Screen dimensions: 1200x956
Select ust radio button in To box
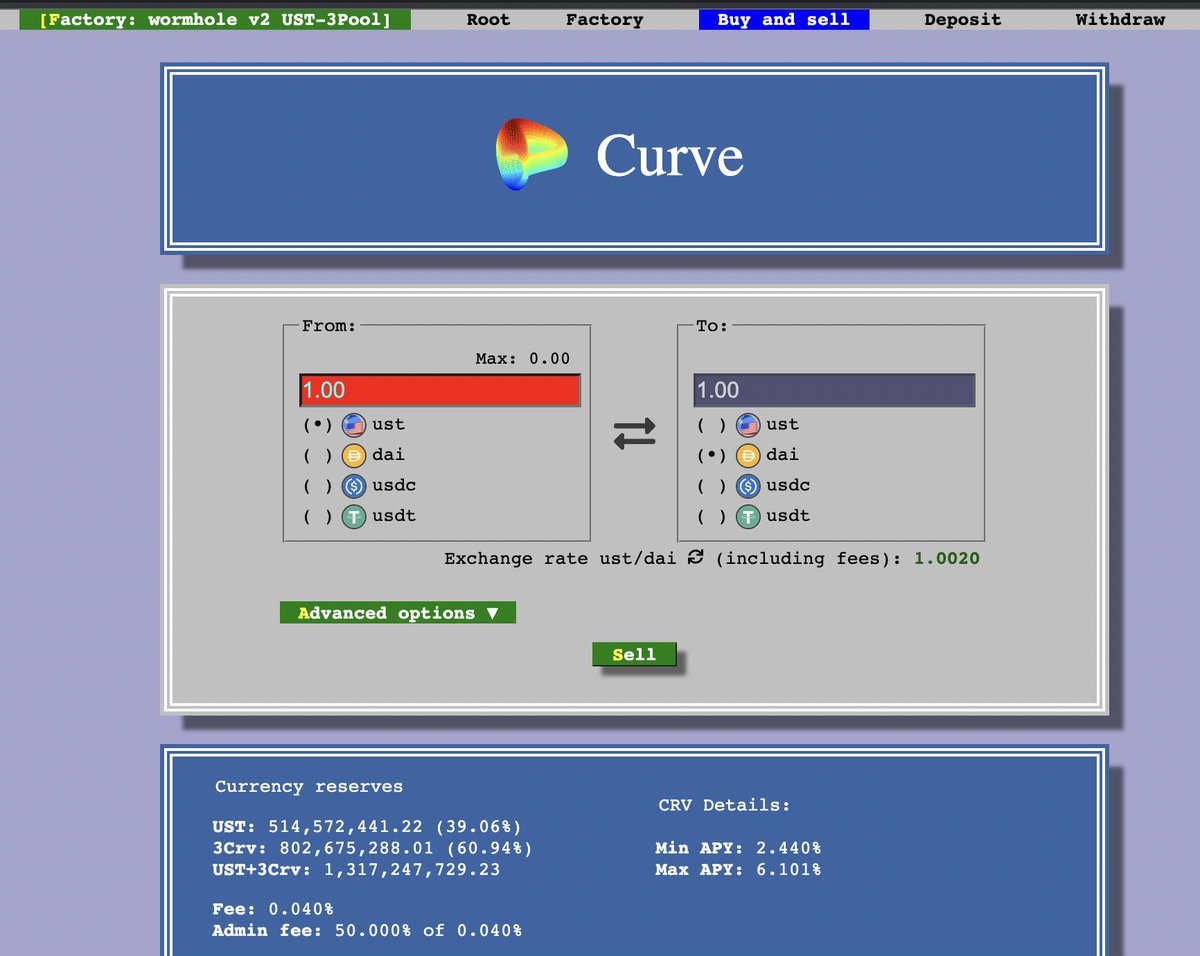pos(712,425)
